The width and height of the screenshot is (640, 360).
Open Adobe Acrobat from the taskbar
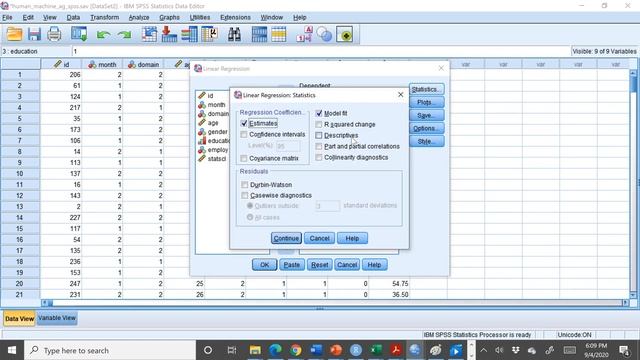click(x=396, y=350)
